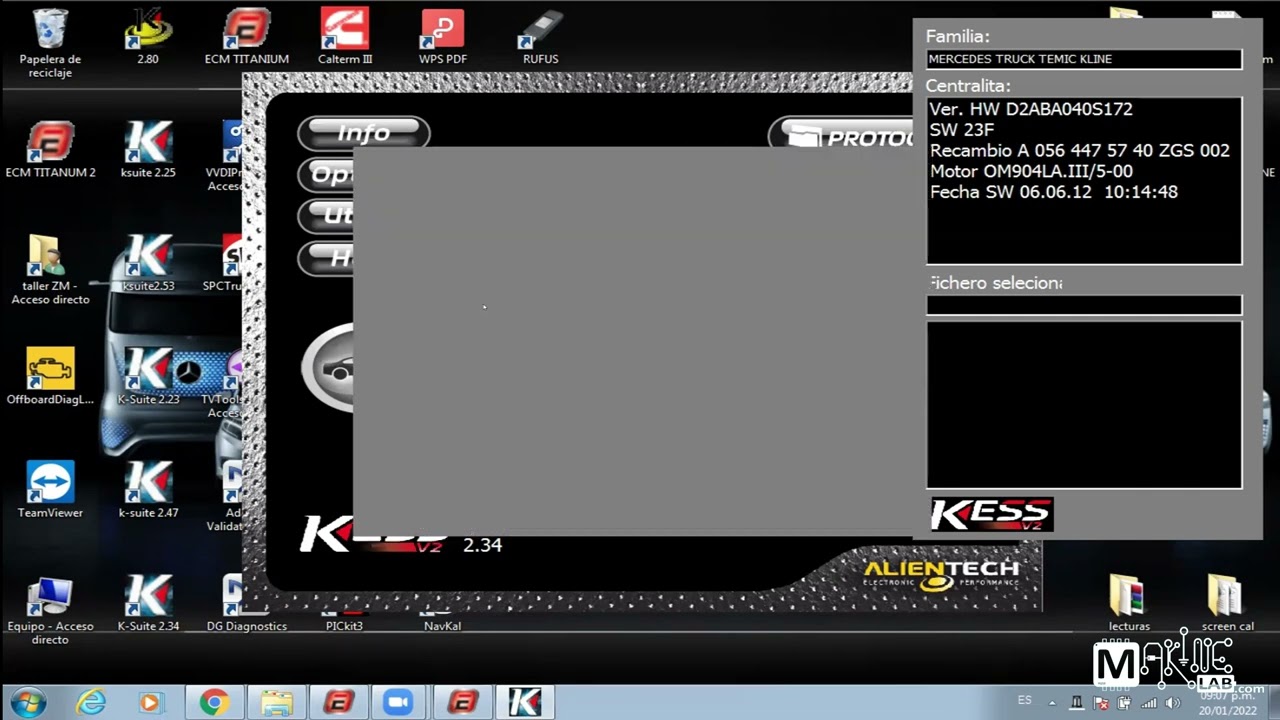Open the media player taskbar icon
Screen dimensions: 1280x720
(150, 702)
